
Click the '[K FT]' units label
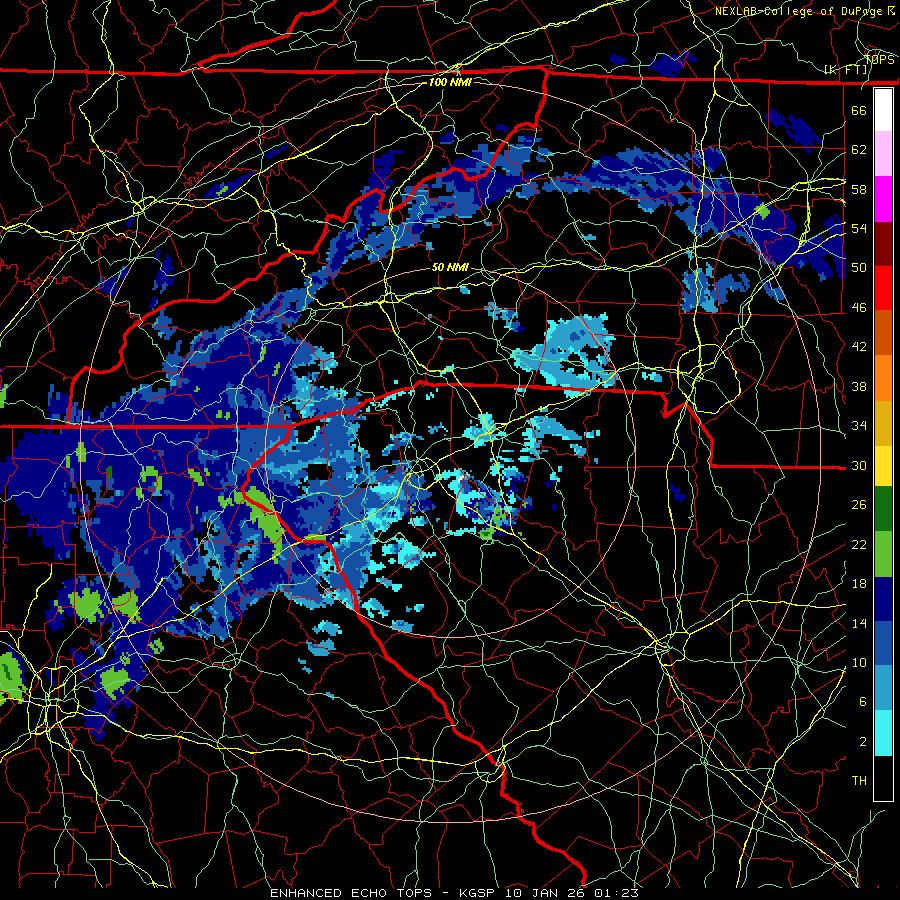pos(845,69)
